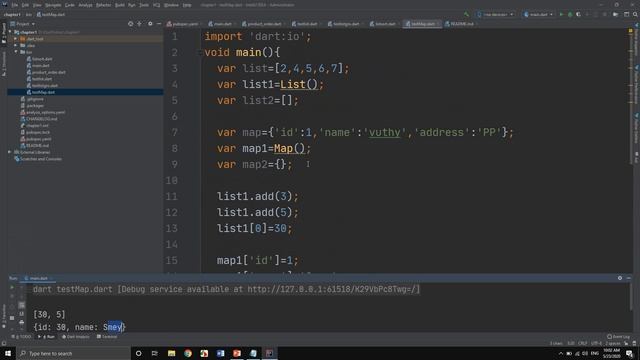Image resolution: width=640 pixels, height=360 pixels.
Task: Open File Explorer from the taskbar
Action: point(171,353)
